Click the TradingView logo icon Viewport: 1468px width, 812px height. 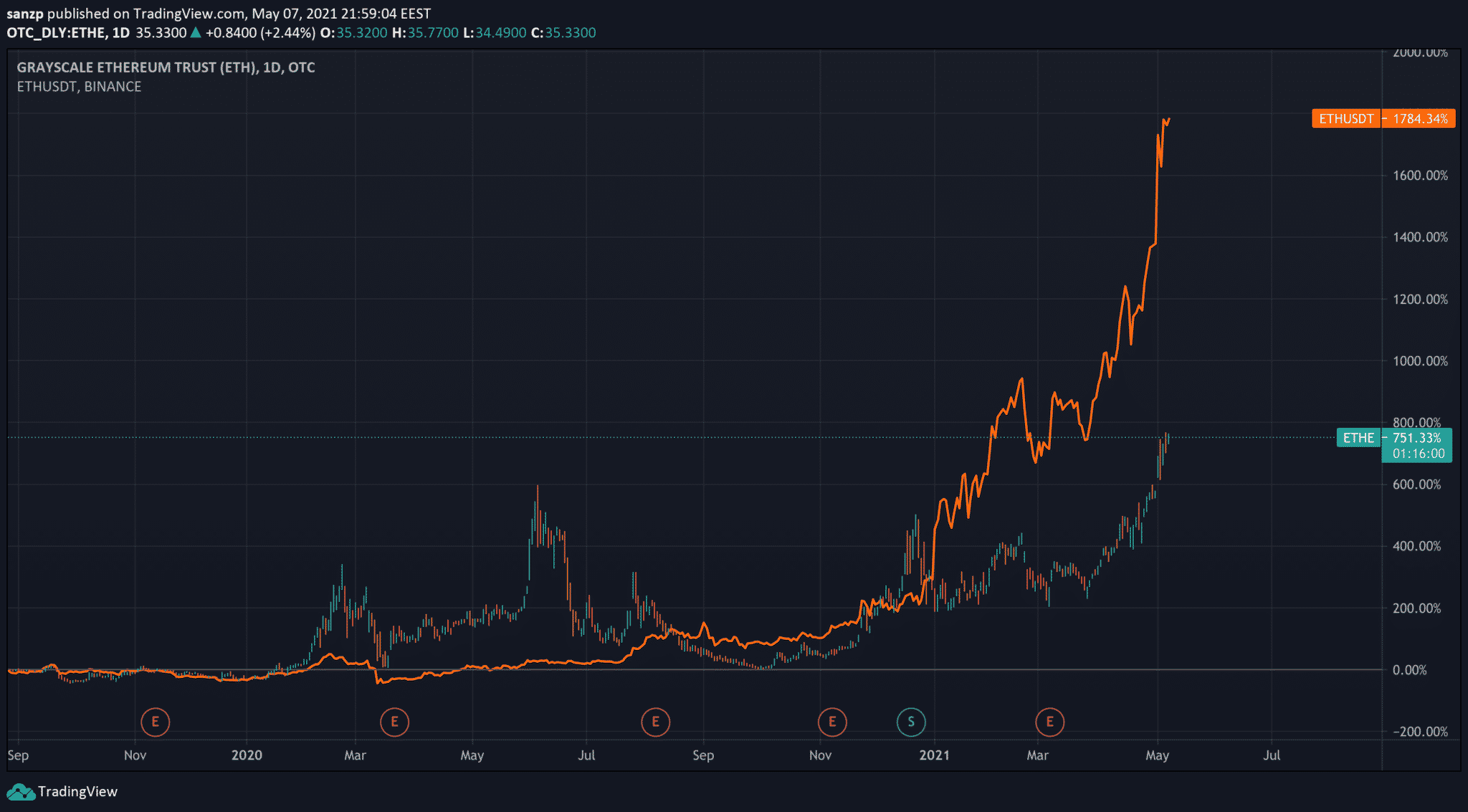(x=21, y=792)
